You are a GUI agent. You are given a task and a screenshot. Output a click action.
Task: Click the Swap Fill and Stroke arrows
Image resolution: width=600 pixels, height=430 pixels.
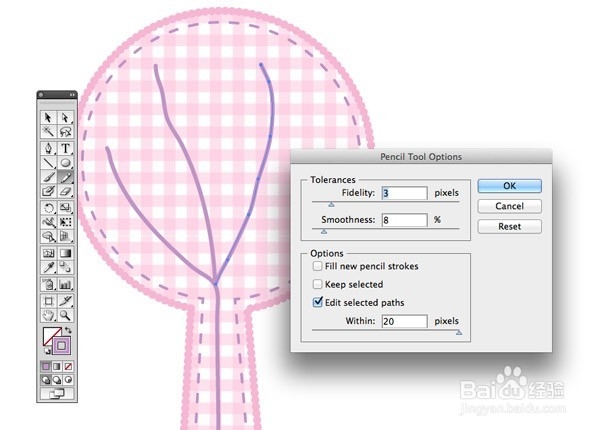[x=68, y=330]
